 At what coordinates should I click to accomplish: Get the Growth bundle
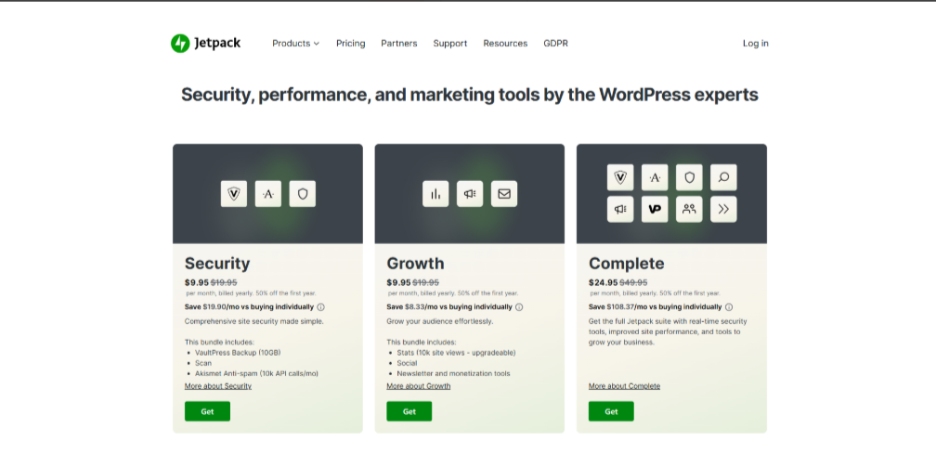(409, 411)
